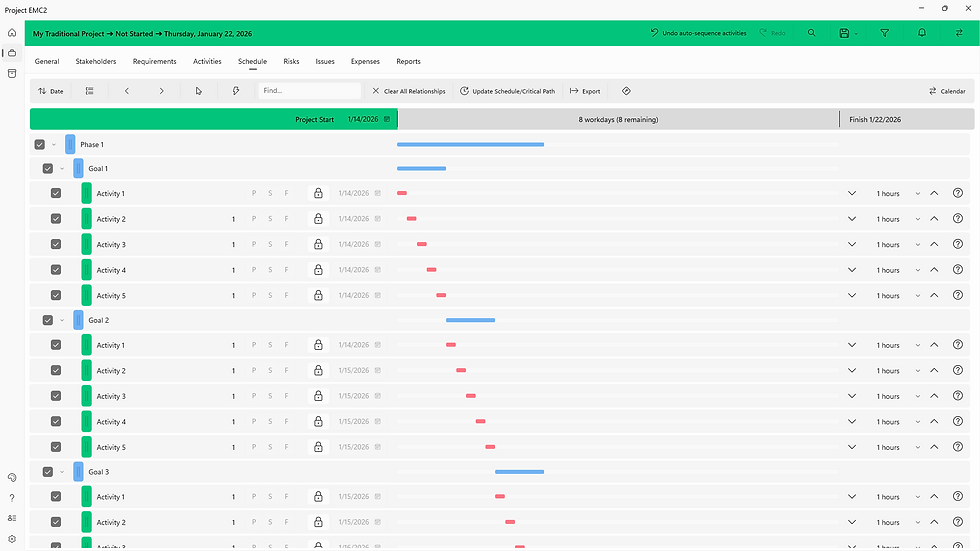The image size is (980, 551).
Task: Collapse the Goal 2 group
Action: 62,320
